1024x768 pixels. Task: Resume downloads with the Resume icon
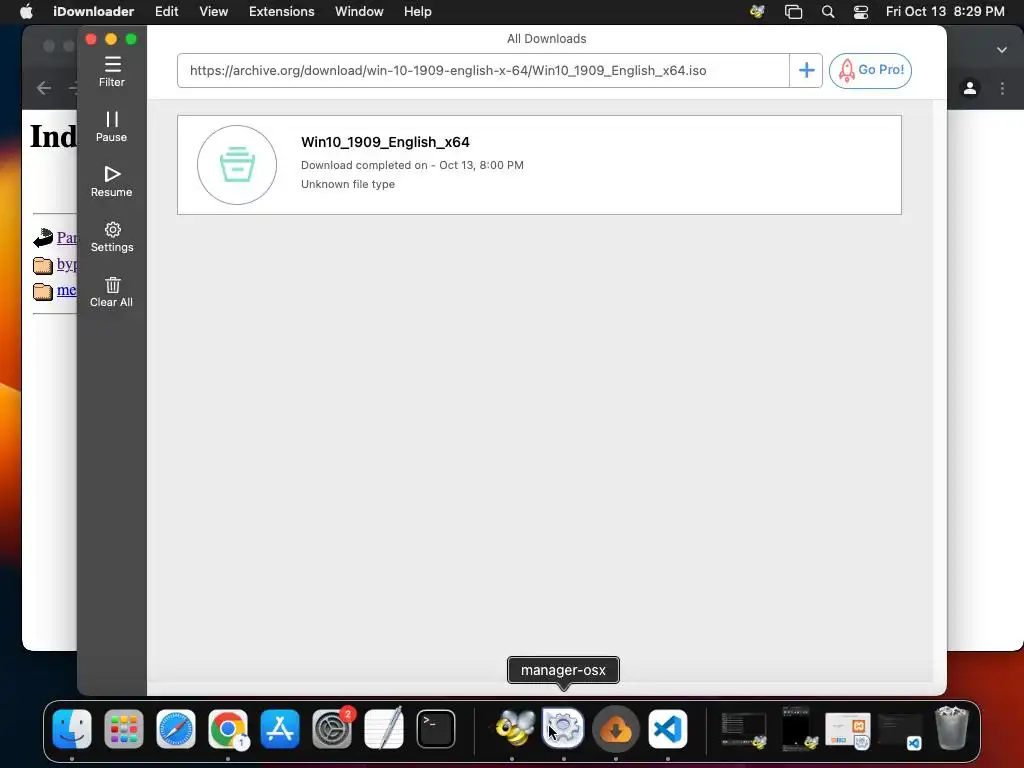pyautogui.click(x=112, y=182)
